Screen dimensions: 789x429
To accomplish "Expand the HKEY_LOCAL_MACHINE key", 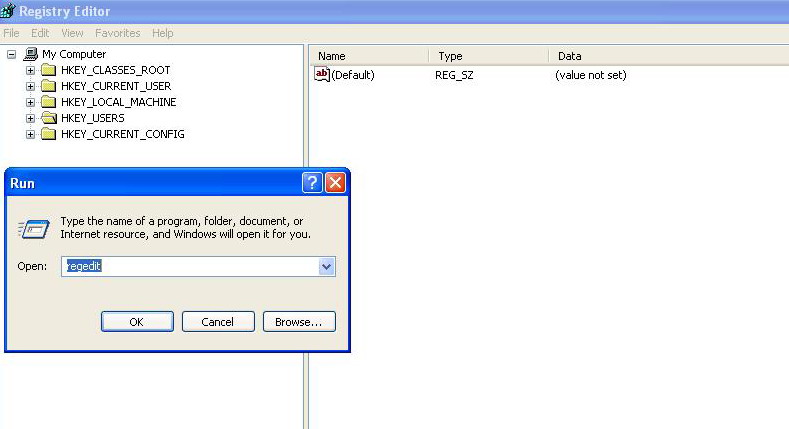I will (30, 103).
